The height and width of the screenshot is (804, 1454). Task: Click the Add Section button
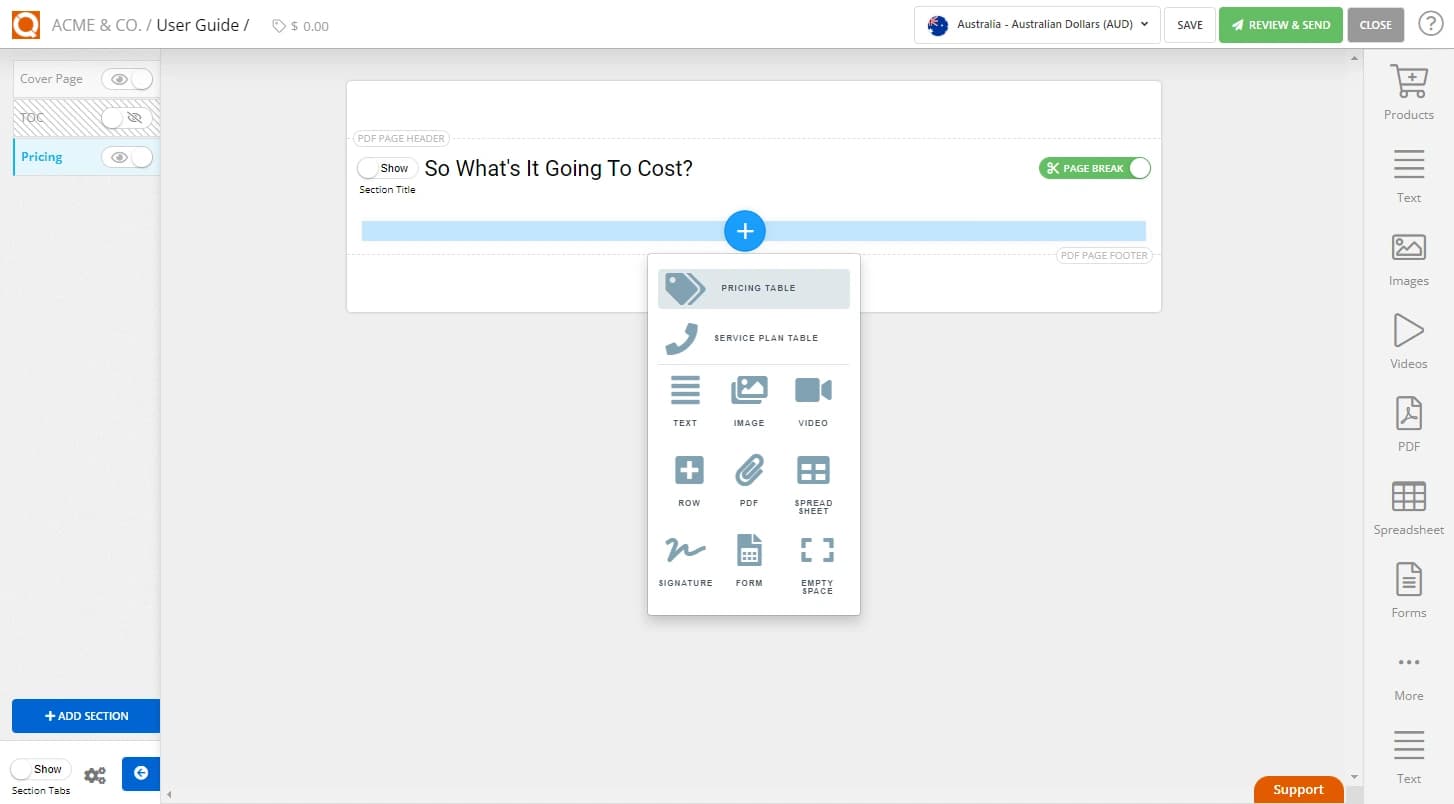point(86,716)
